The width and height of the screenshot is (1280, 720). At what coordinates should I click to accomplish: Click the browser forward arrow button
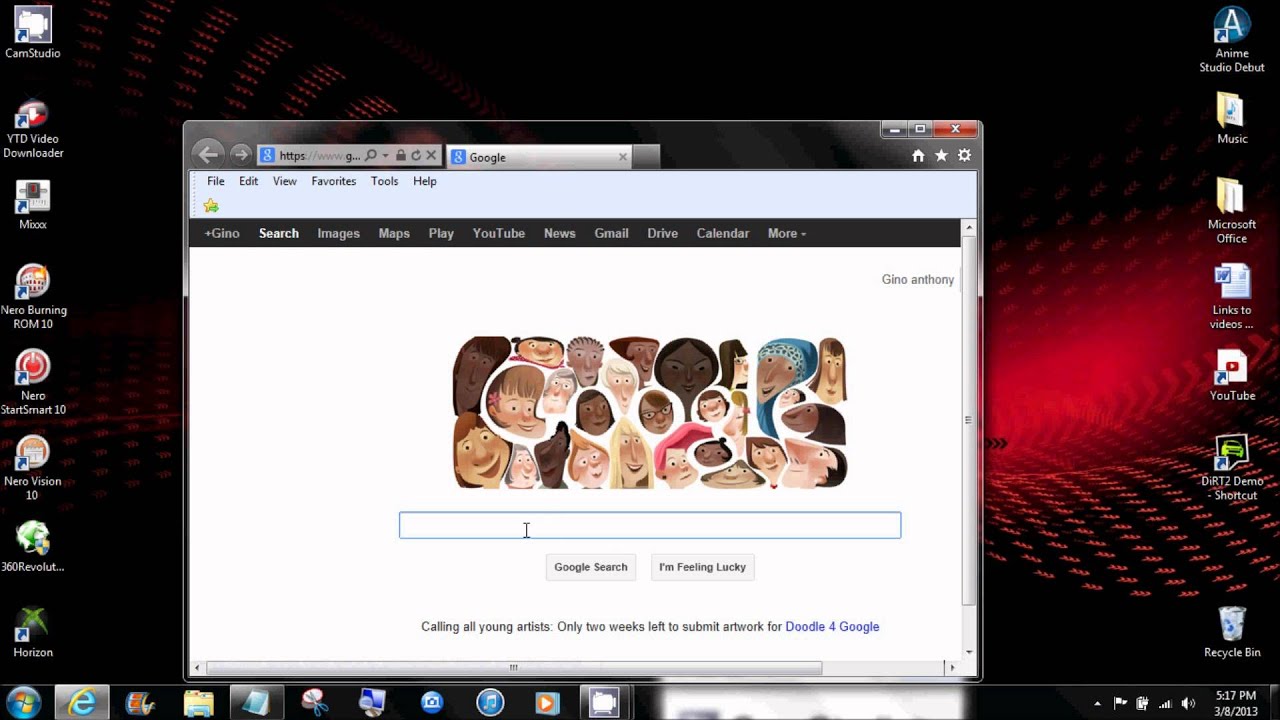[x=240, y=155]
